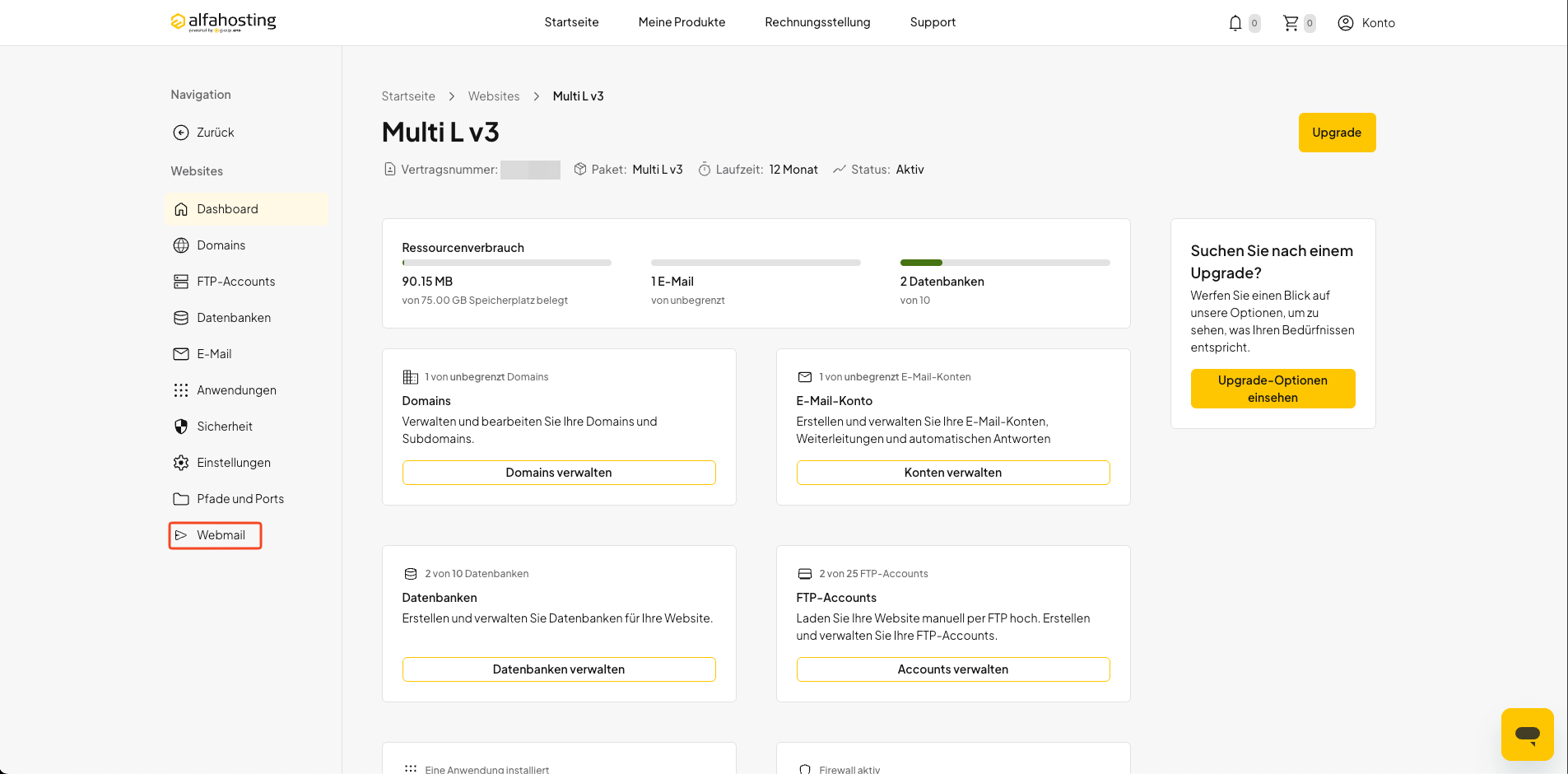This screenshot has width=1568, height=774.
Task: Open Meine Produkte in top menu
Action: click(682, 22)
